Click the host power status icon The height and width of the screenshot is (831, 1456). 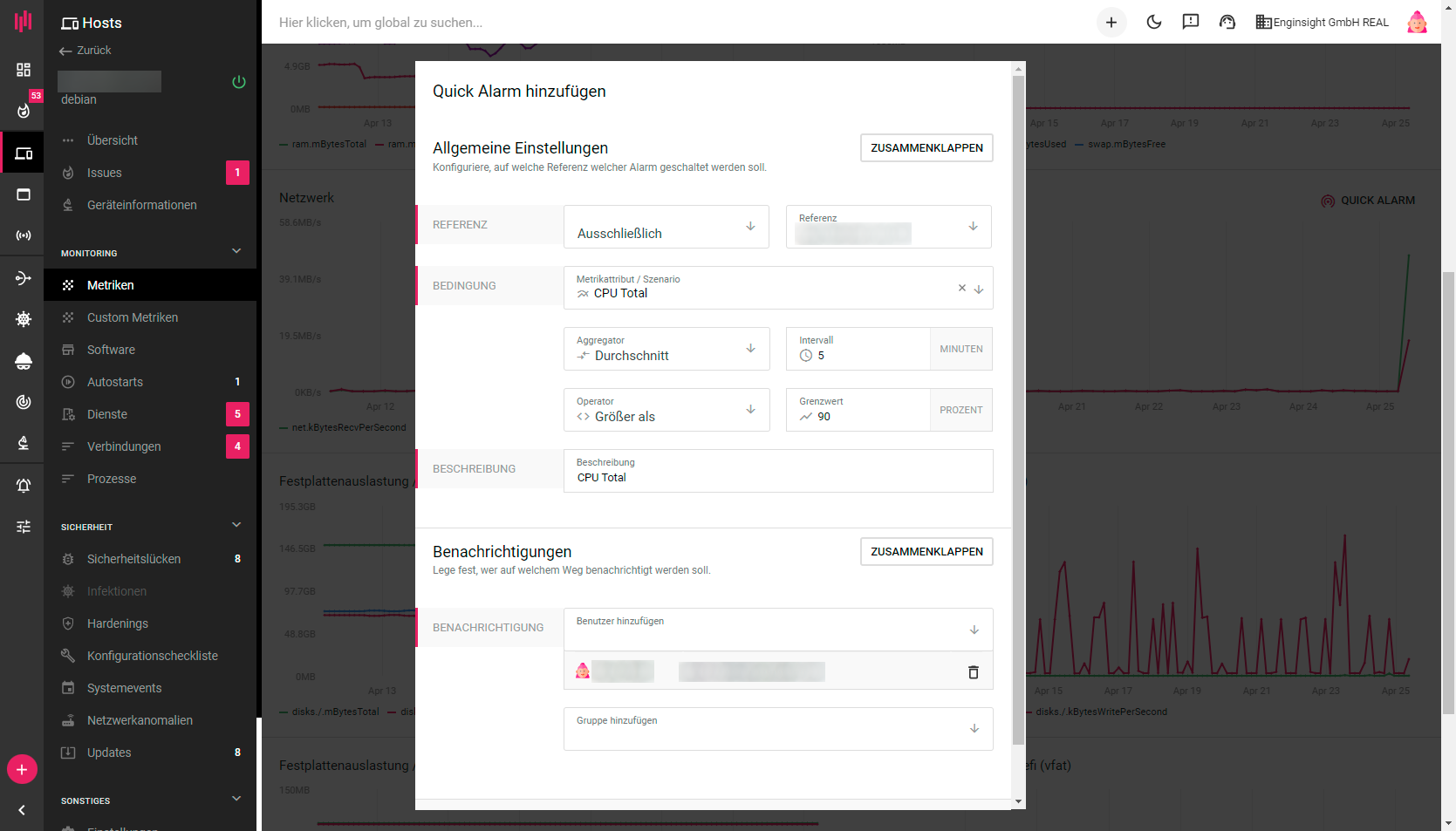[239, 82]
